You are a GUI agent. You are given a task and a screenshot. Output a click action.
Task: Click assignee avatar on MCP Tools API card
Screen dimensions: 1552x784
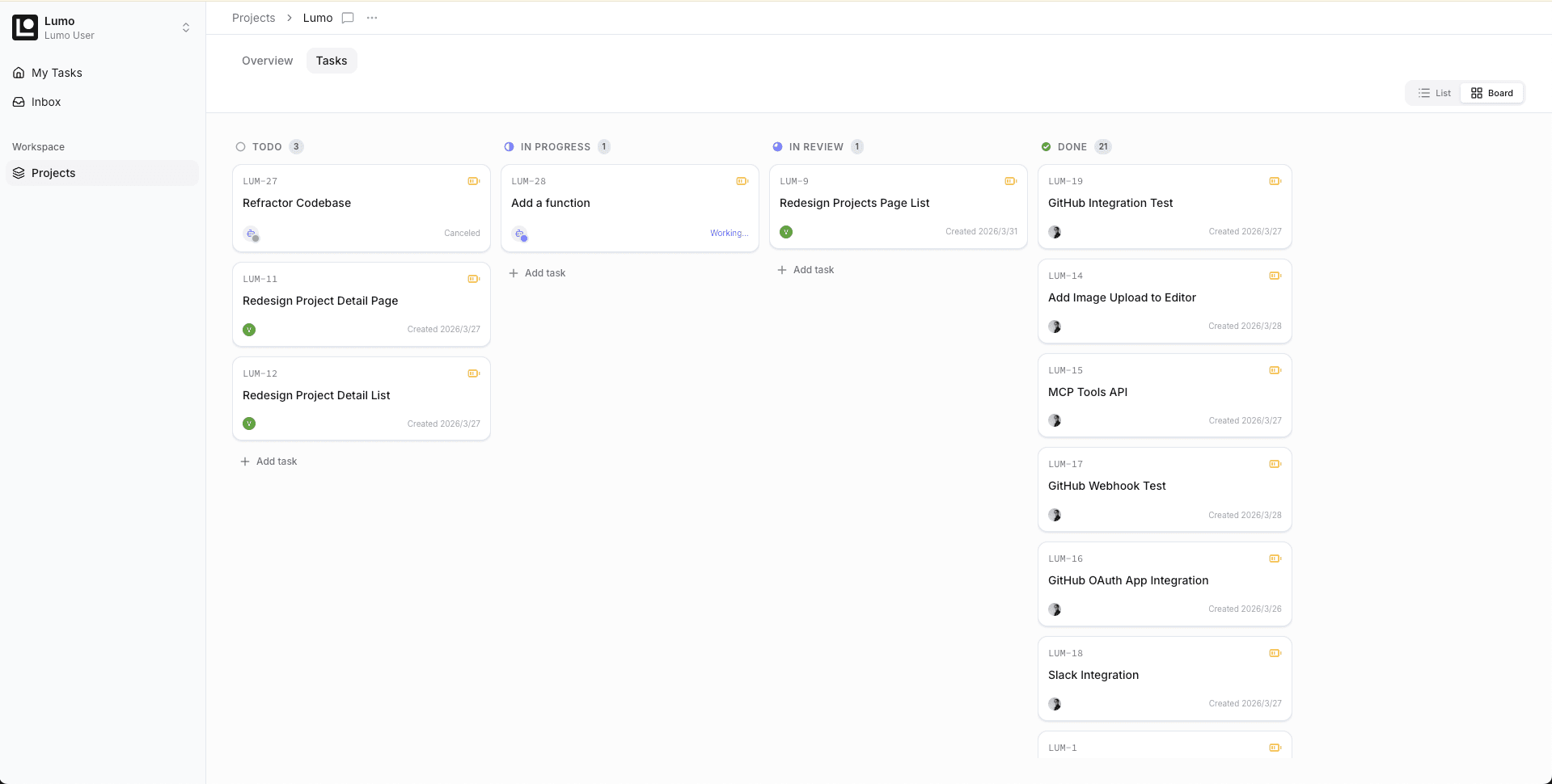(1055, 420)
